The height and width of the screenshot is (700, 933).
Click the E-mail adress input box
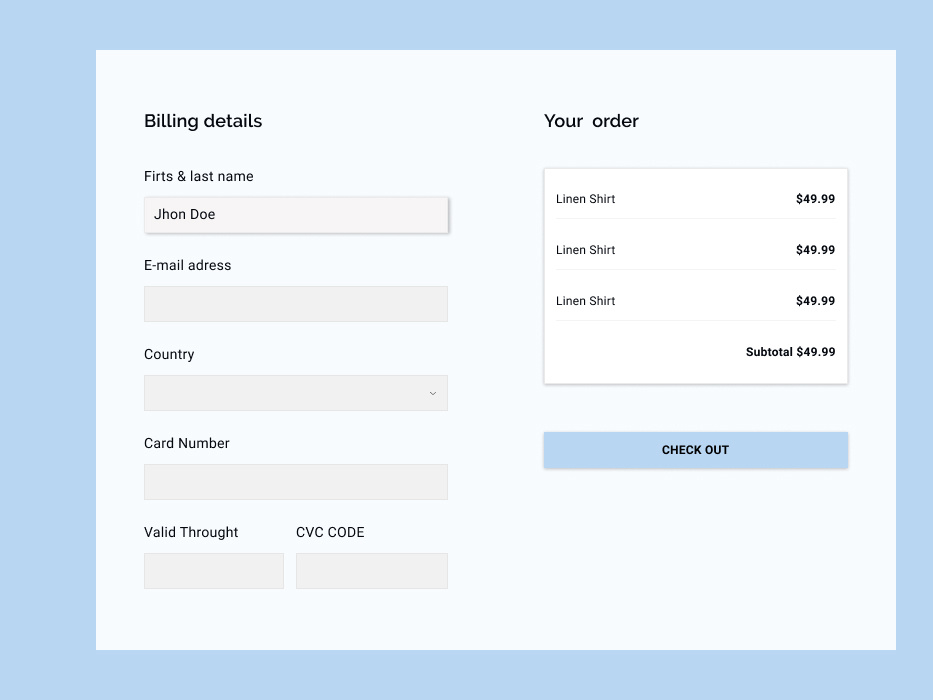coord(296,303)
